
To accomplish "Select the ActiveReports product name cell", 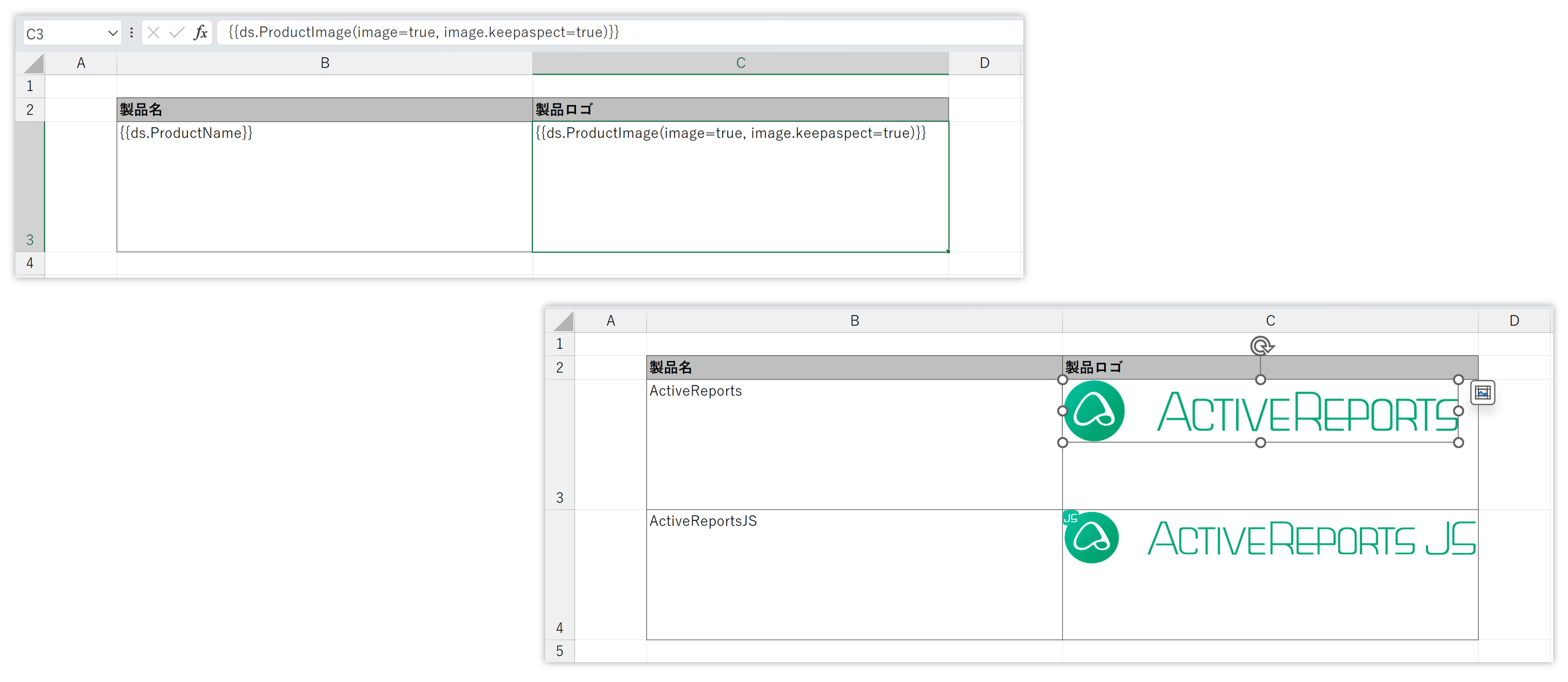I will tap(855, 445).
